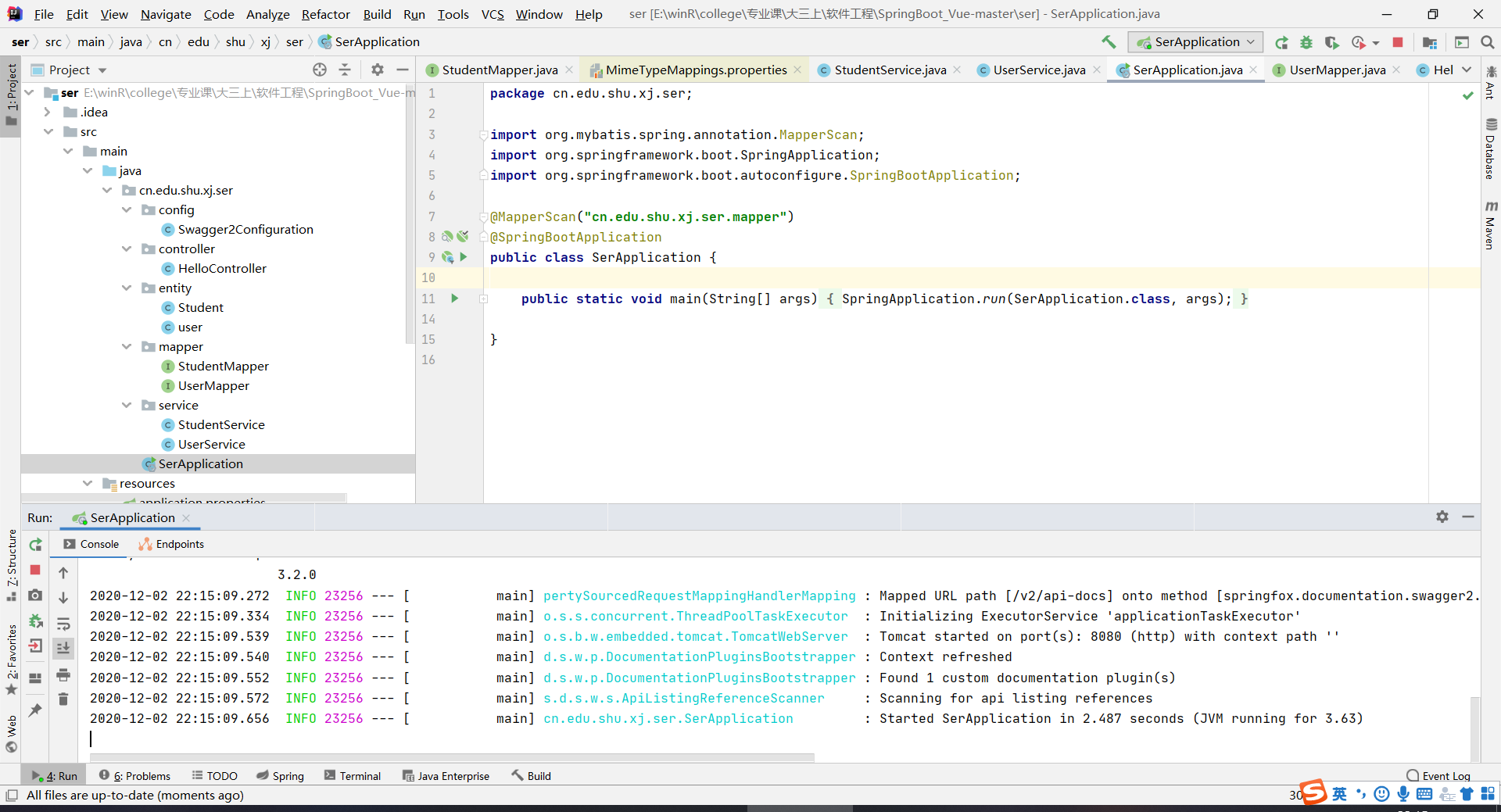Screen dimensions: 1501x812
Task: Open the Refactor menu
Action: coord(326,14)
